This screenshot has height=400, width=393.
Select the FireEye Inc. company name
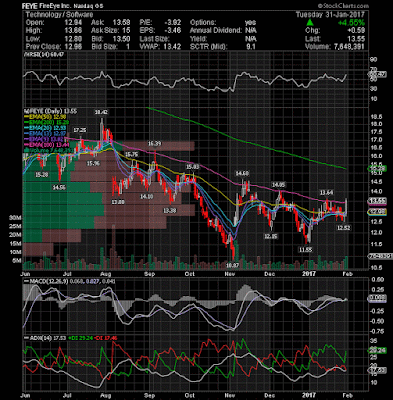click(x=54, y=6)
